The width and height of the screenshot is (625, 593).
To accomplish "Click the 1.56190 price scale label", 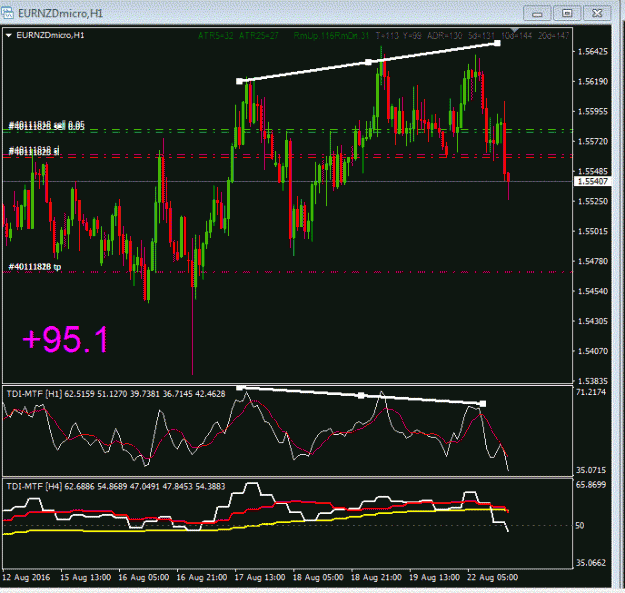I will pyautogui.click(x=593, y=81).
